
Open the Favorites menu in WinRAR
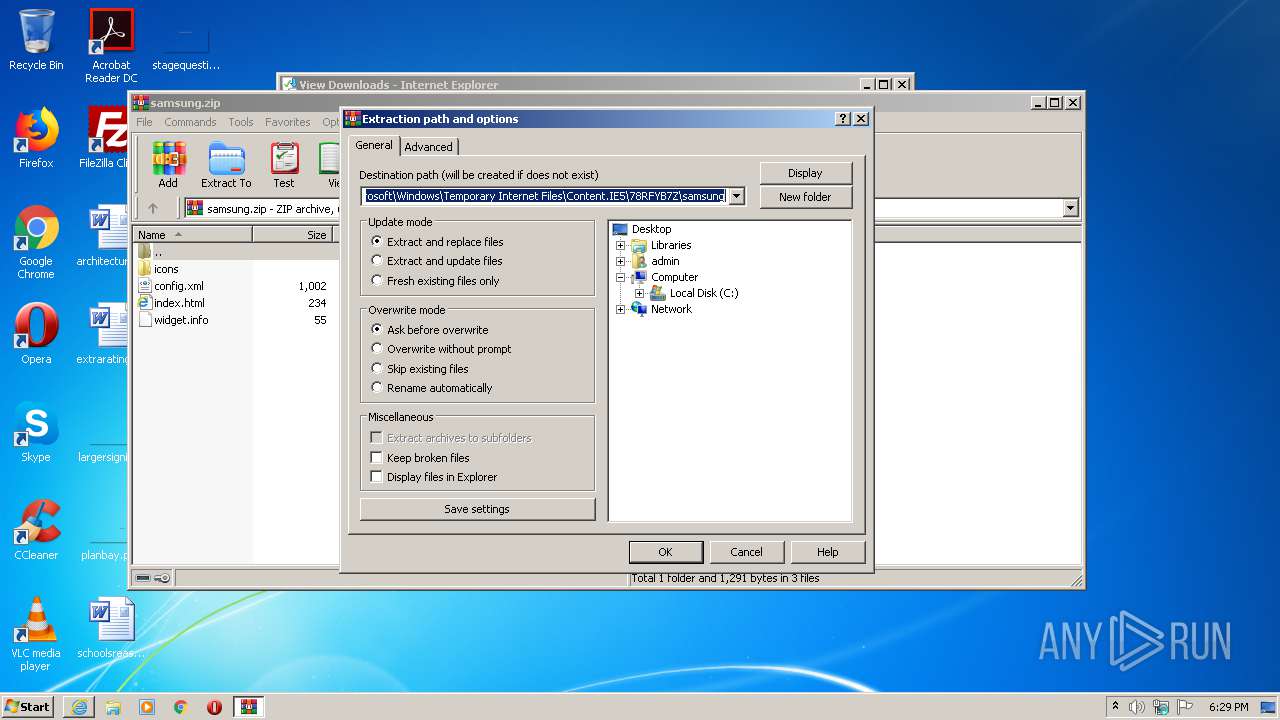click(288, 122)
